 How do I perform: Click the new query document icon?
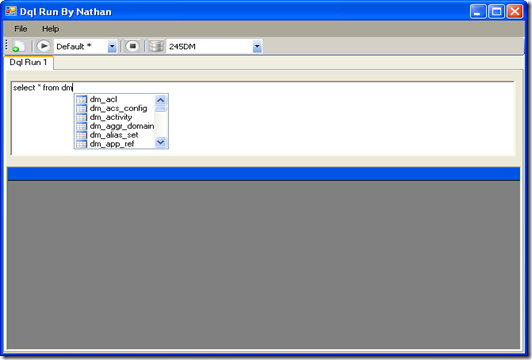coord(19,46)
